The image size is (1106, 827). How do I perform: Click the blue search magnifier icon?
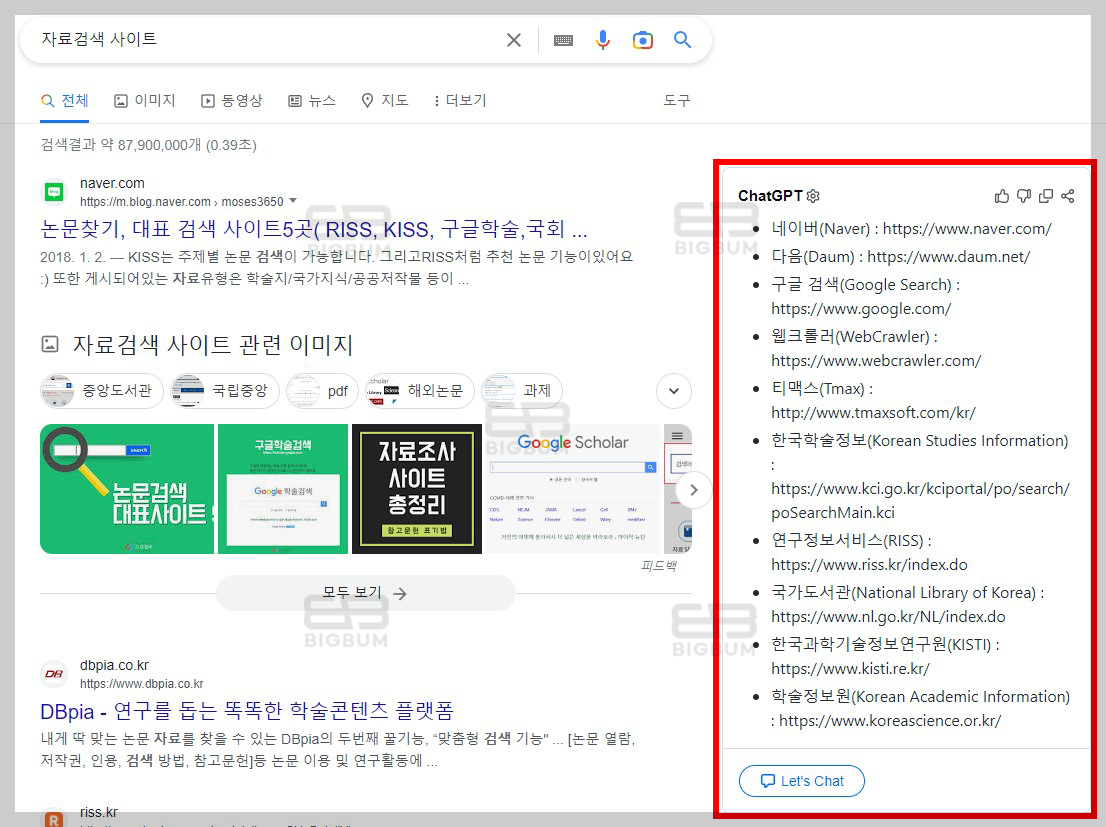[x=682, y=40]
